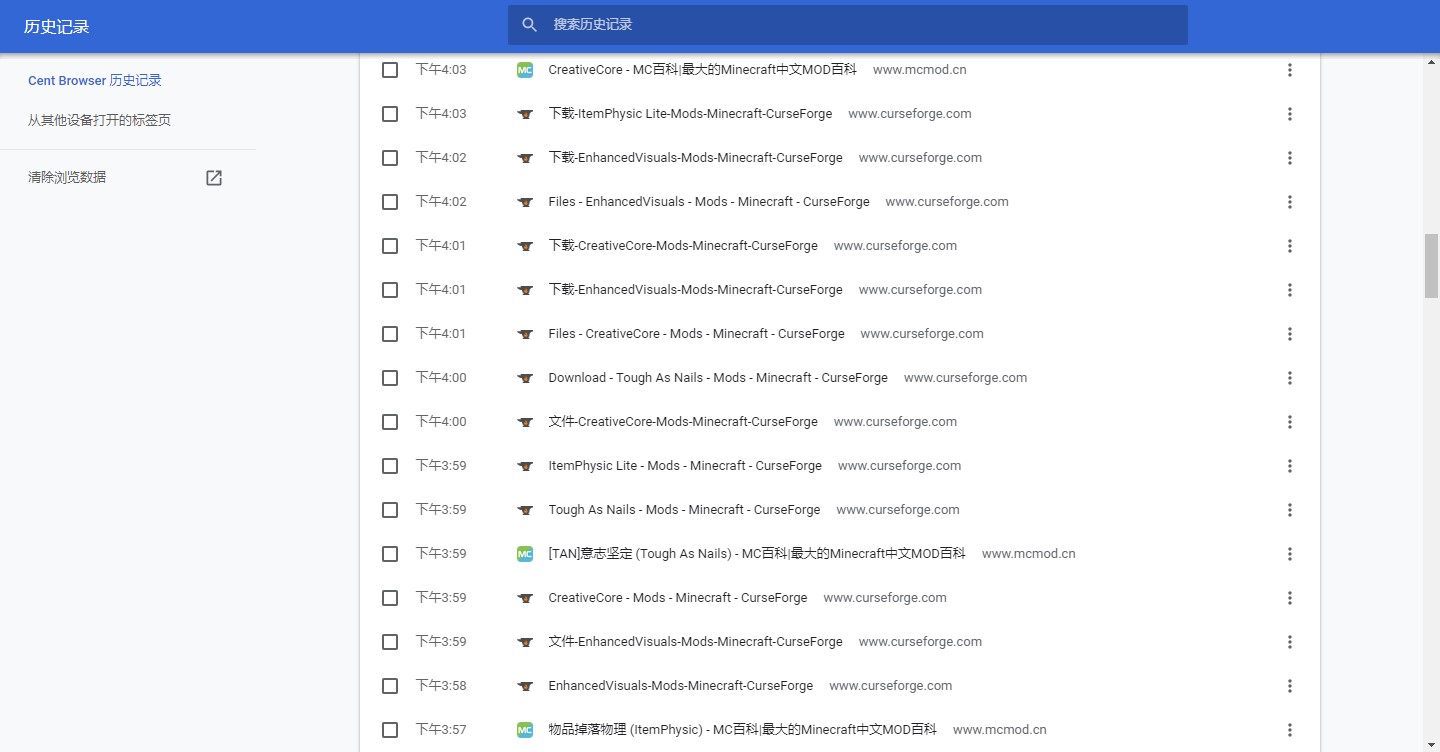The width and height of the screenshot is (1440, 752).
Task: Check the ItemPhysic Lite - Mods entry checkbox
Action: point(390,466)
